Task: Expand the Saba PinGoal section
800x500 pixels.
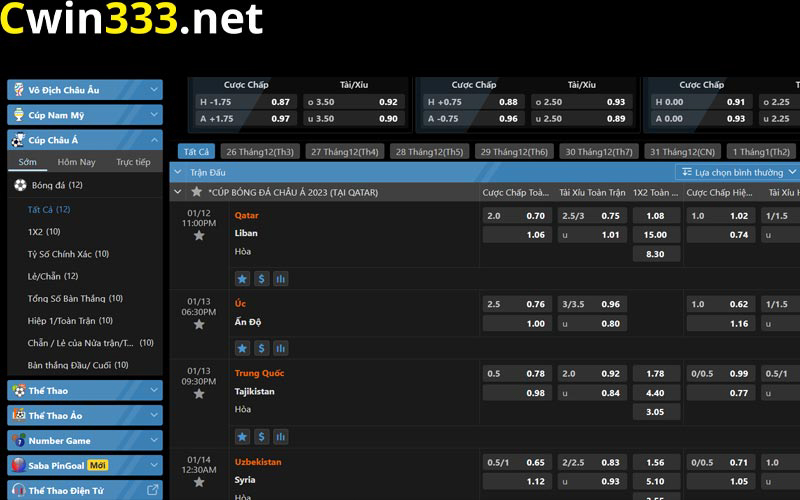Action: 154,465
